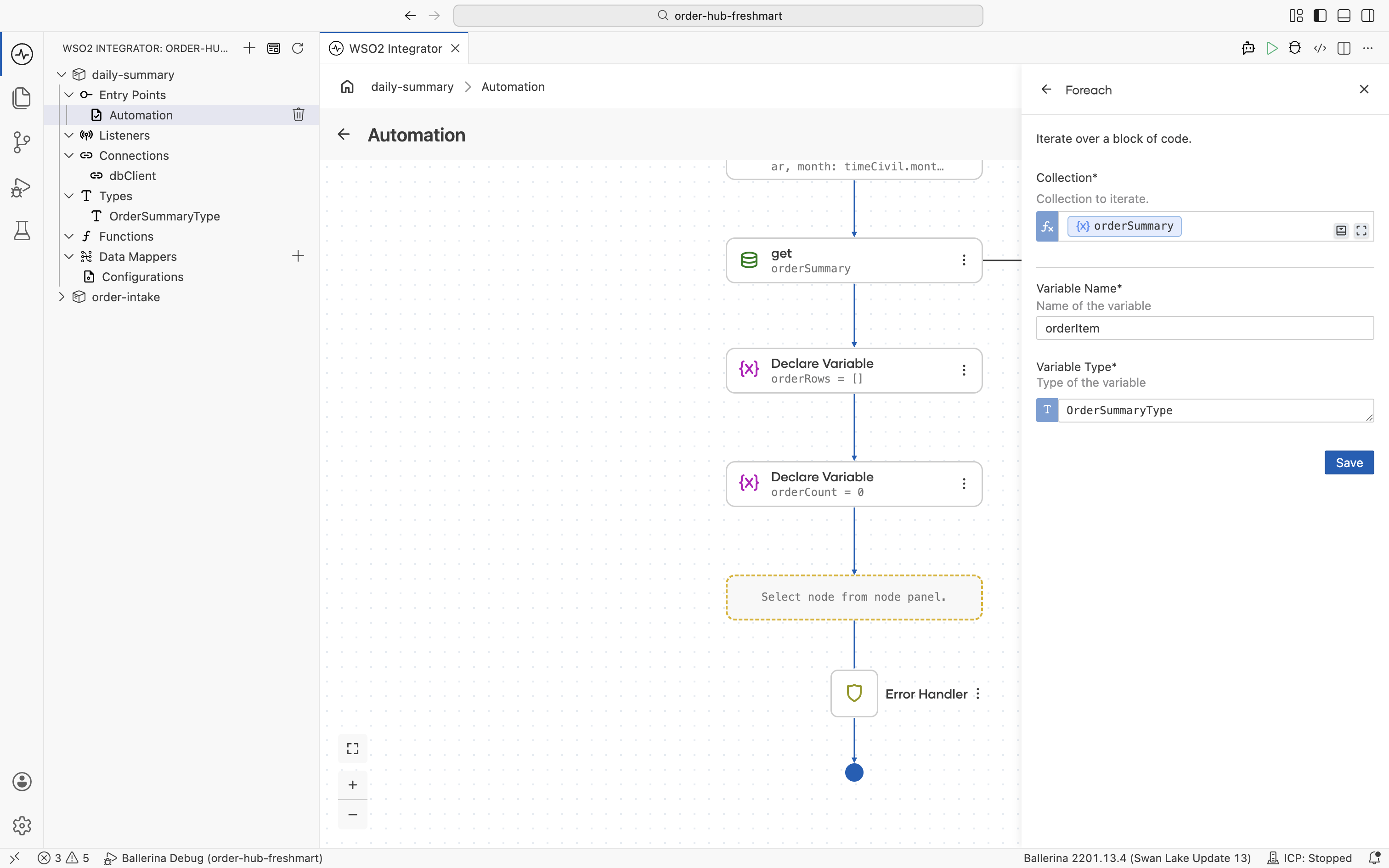Image resolution: width=1389 pixels, height=868 pixels.
Task: Select the OrderSummaryType tree item
Action: tap(164, 216)
